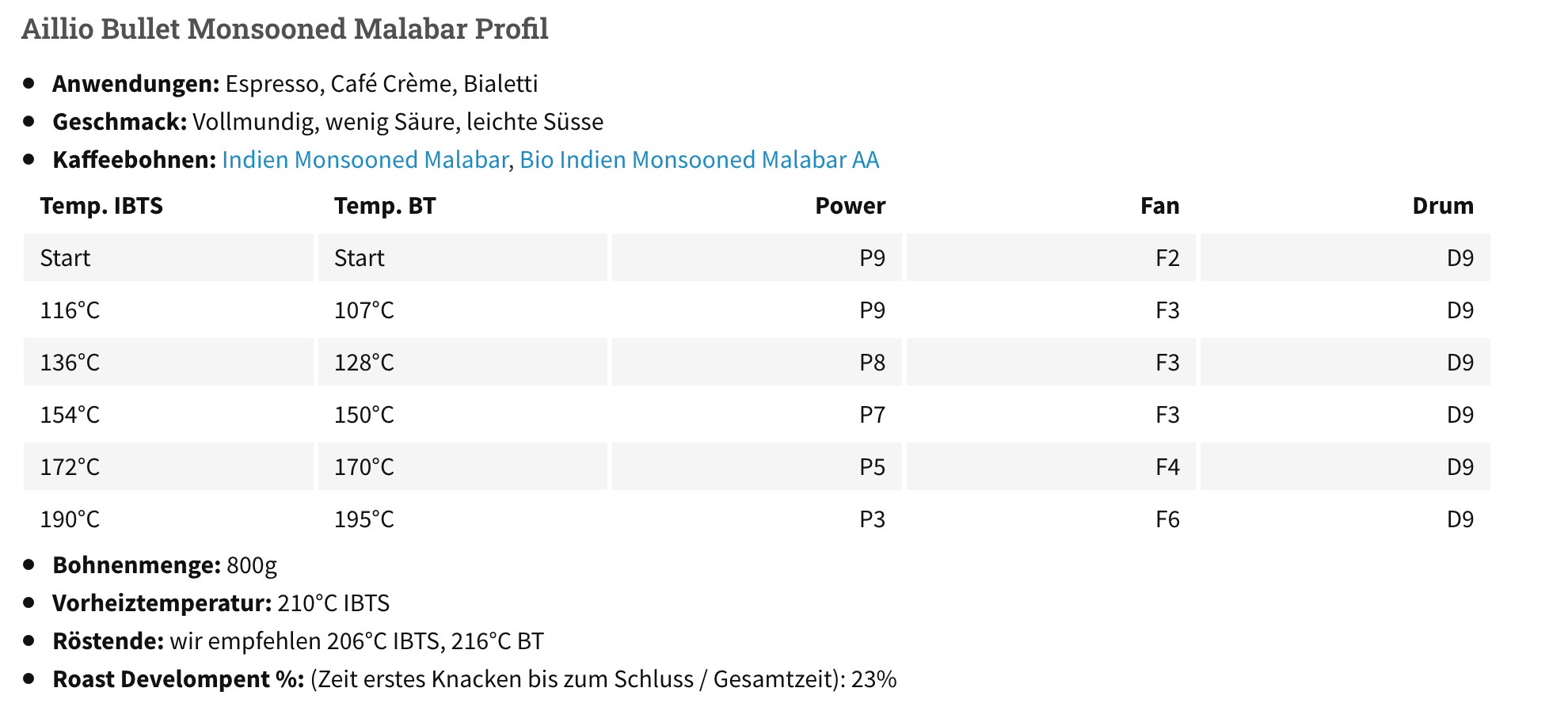Open Bio Indien Monsooned Malabar AA link
Viewport: 1568px width, 722px height.
pyautogui.click(x=699, y=160)
